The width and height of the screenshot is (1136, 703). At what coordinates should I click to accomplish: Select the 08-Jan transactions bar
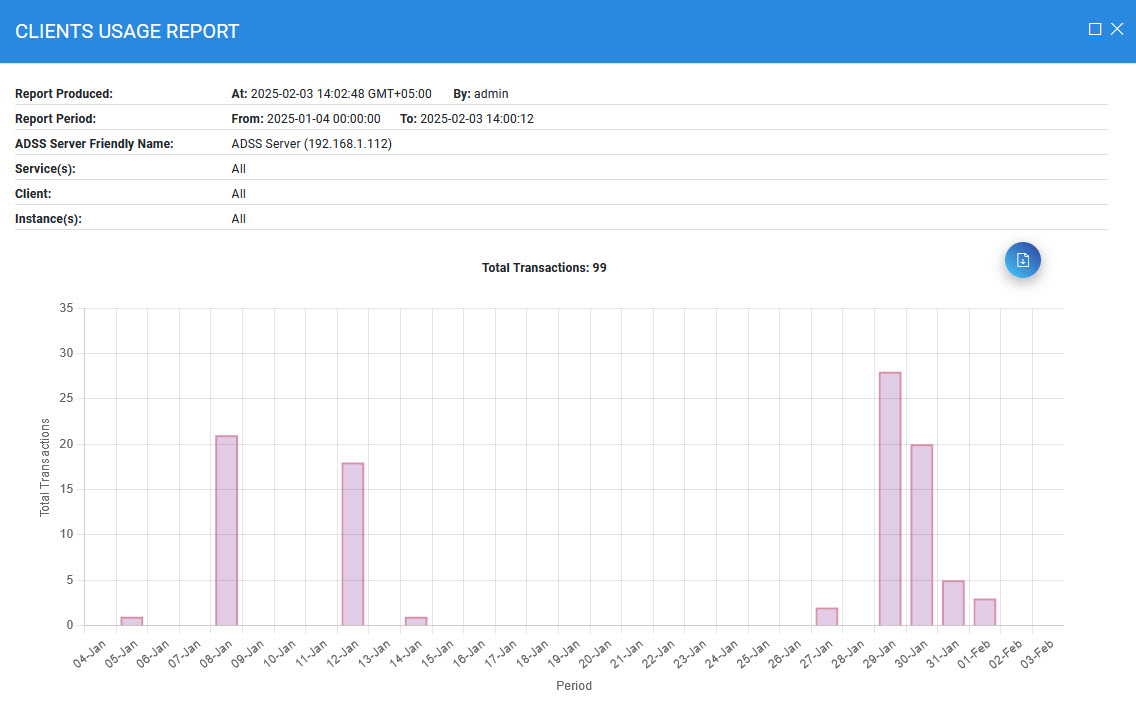[226, 530]
